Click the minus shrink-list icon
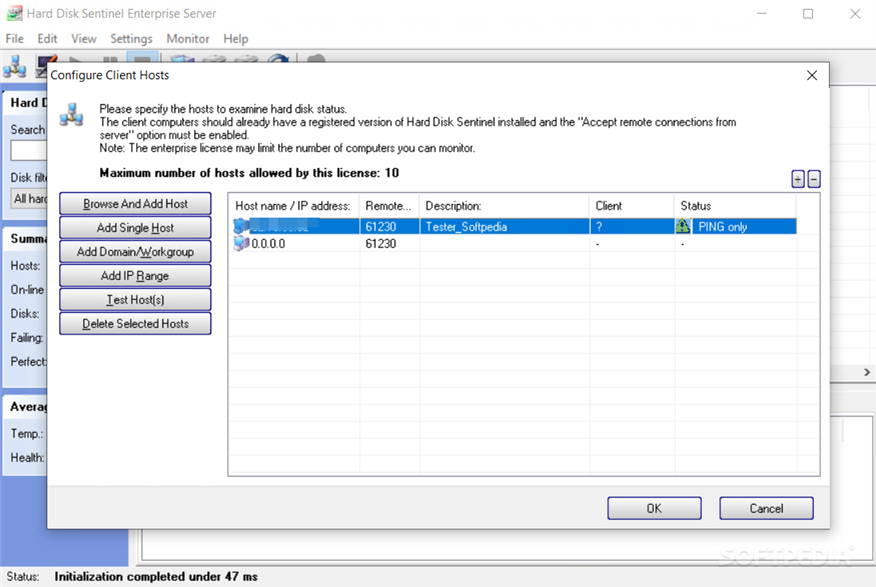Screen dimensions: 876x587 pos(814,179)
